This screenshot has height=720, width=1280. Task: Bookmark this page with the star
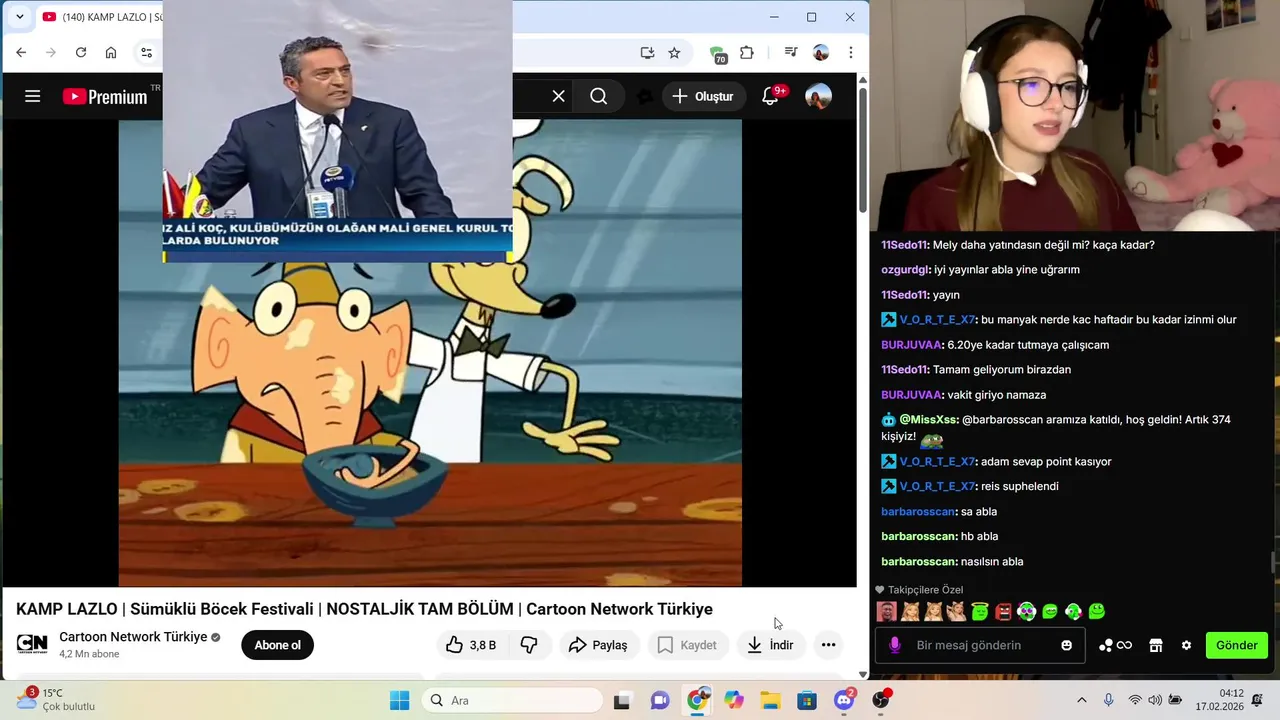pyautogui.click(x=674, y=52)
